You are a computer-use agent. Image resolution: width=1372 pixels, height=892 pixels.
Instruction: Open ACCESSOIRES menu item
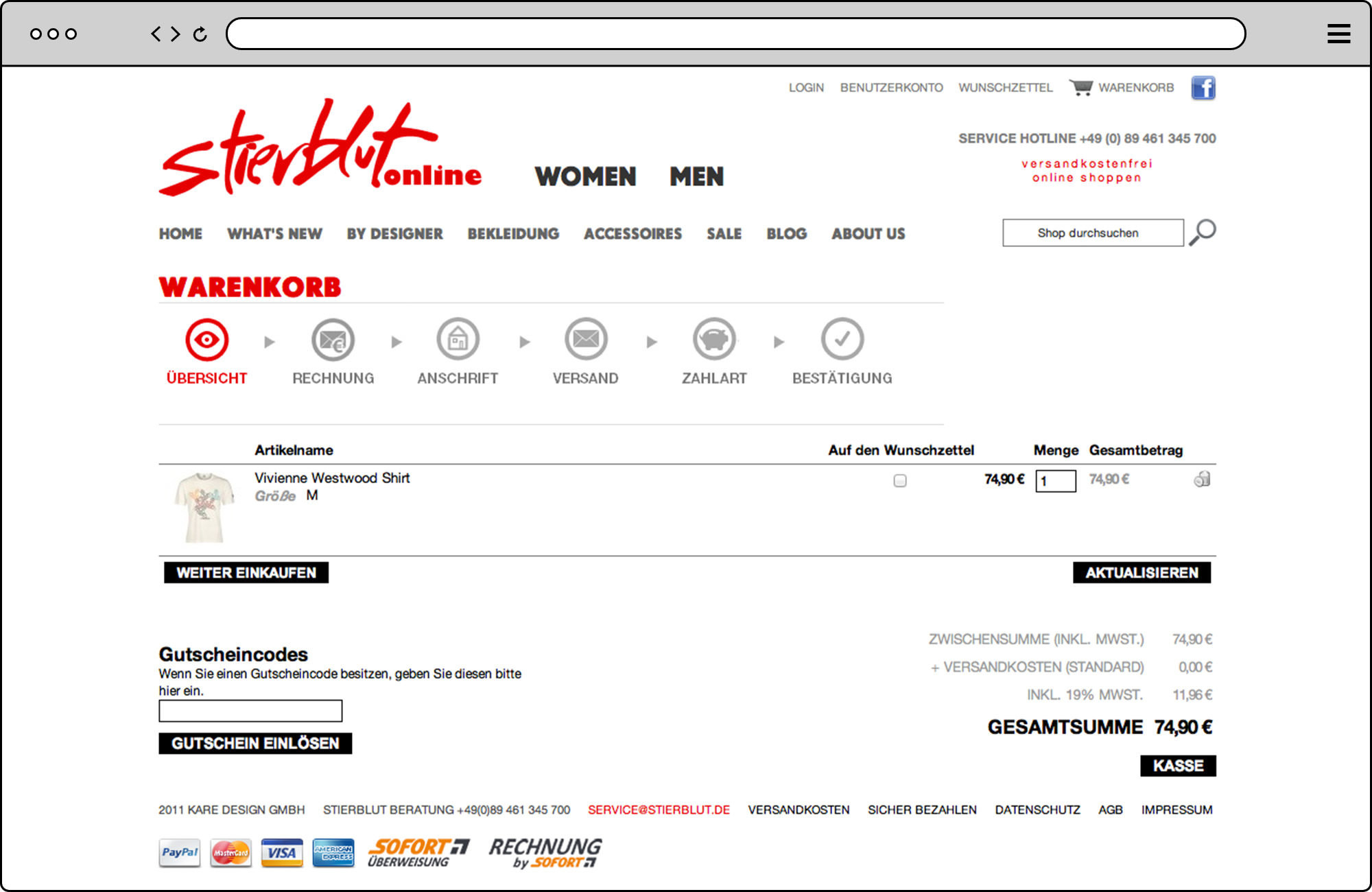point(632,234)
